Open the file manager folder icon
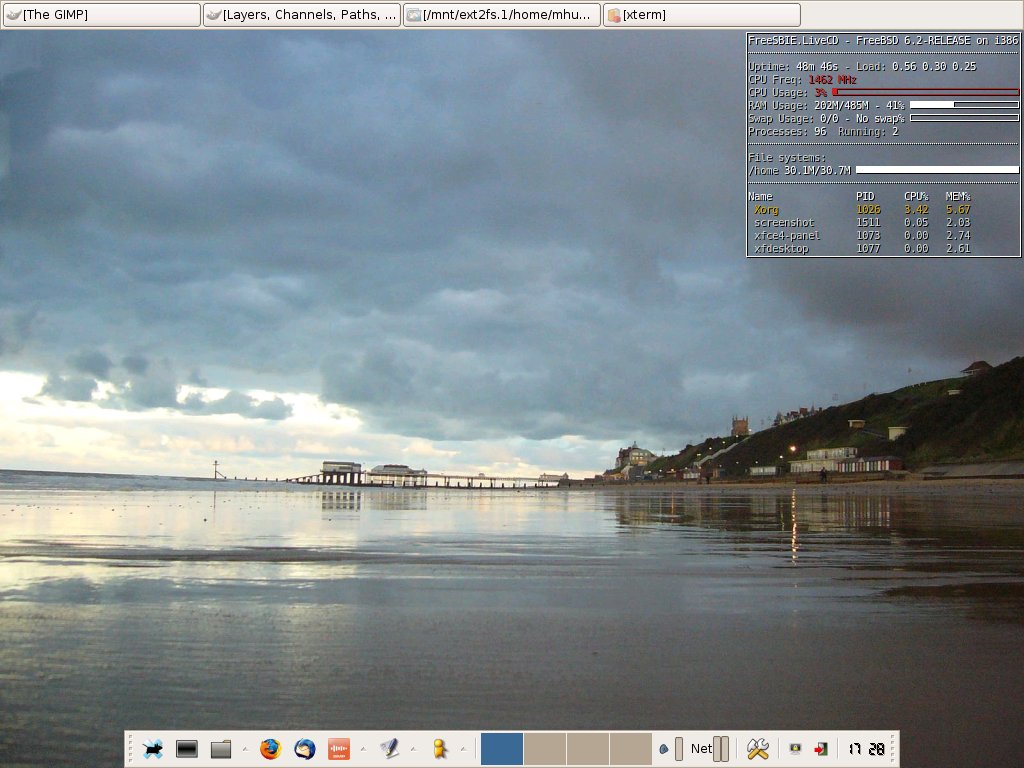This screenshot has width=1024, height=768. 220,749
